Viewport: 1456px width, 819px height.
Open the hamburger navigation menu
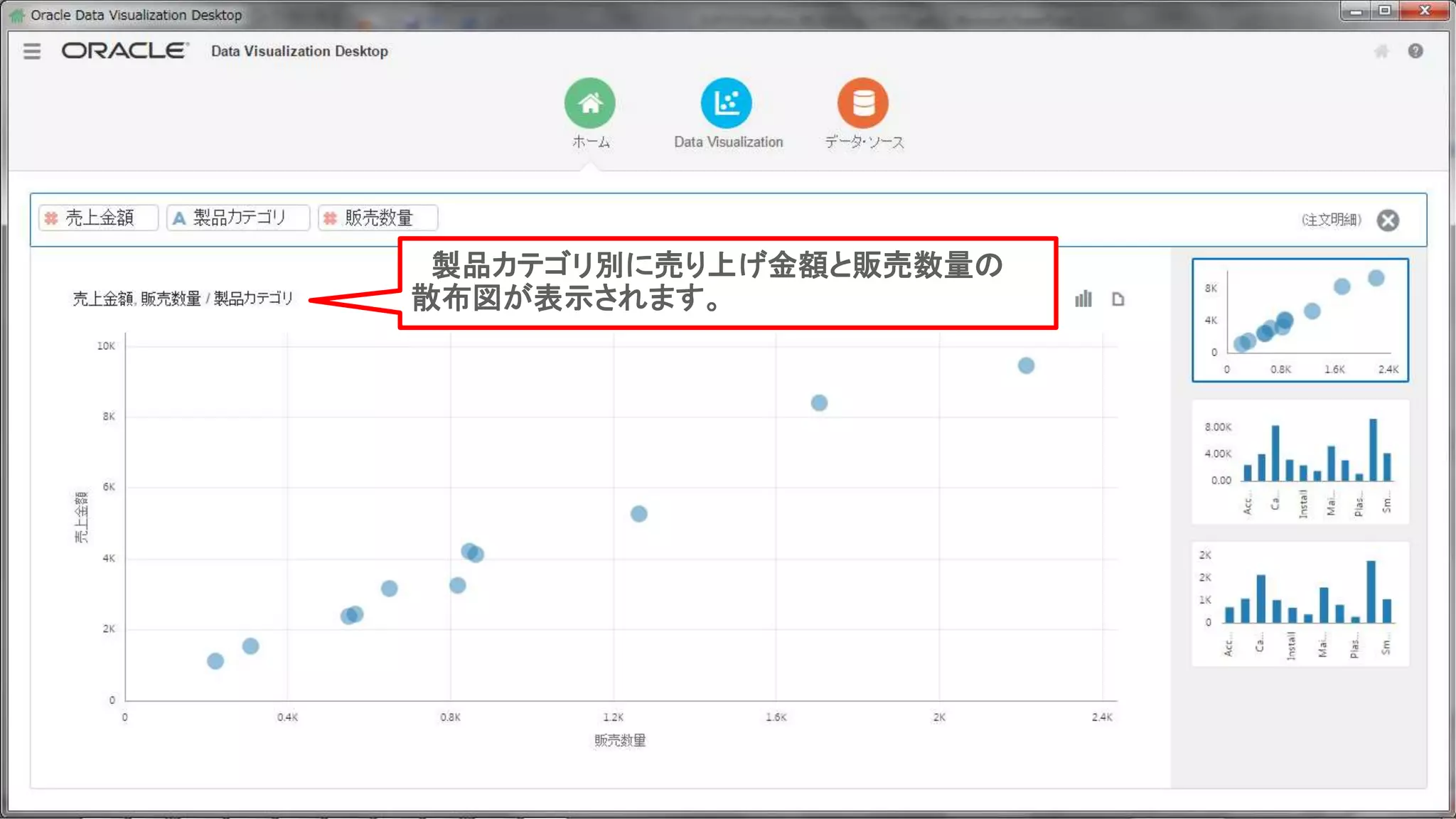(x=32, y=51)
